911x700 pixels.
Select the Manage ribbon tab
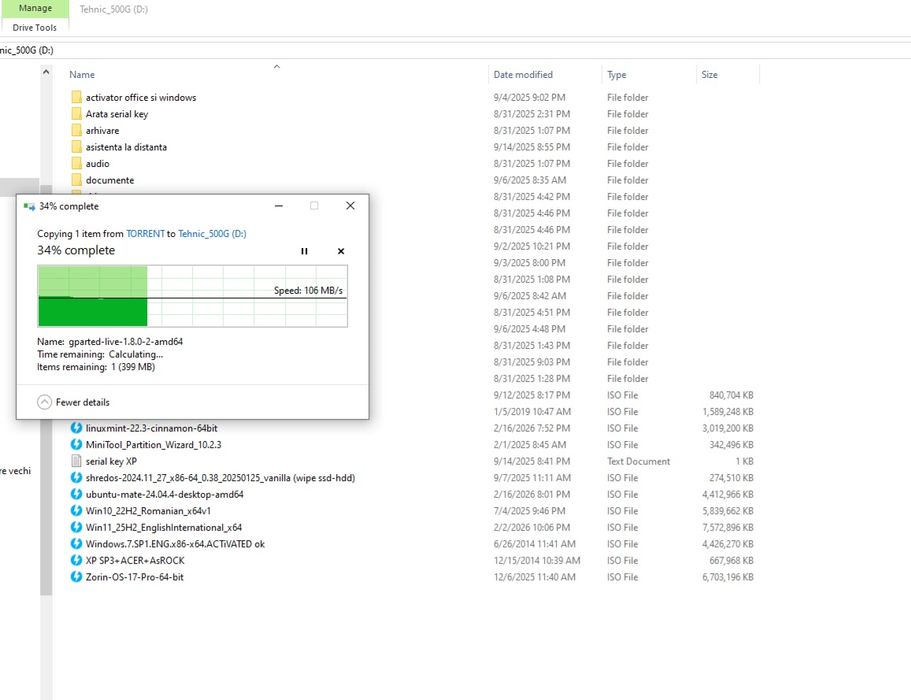point(35,8)
